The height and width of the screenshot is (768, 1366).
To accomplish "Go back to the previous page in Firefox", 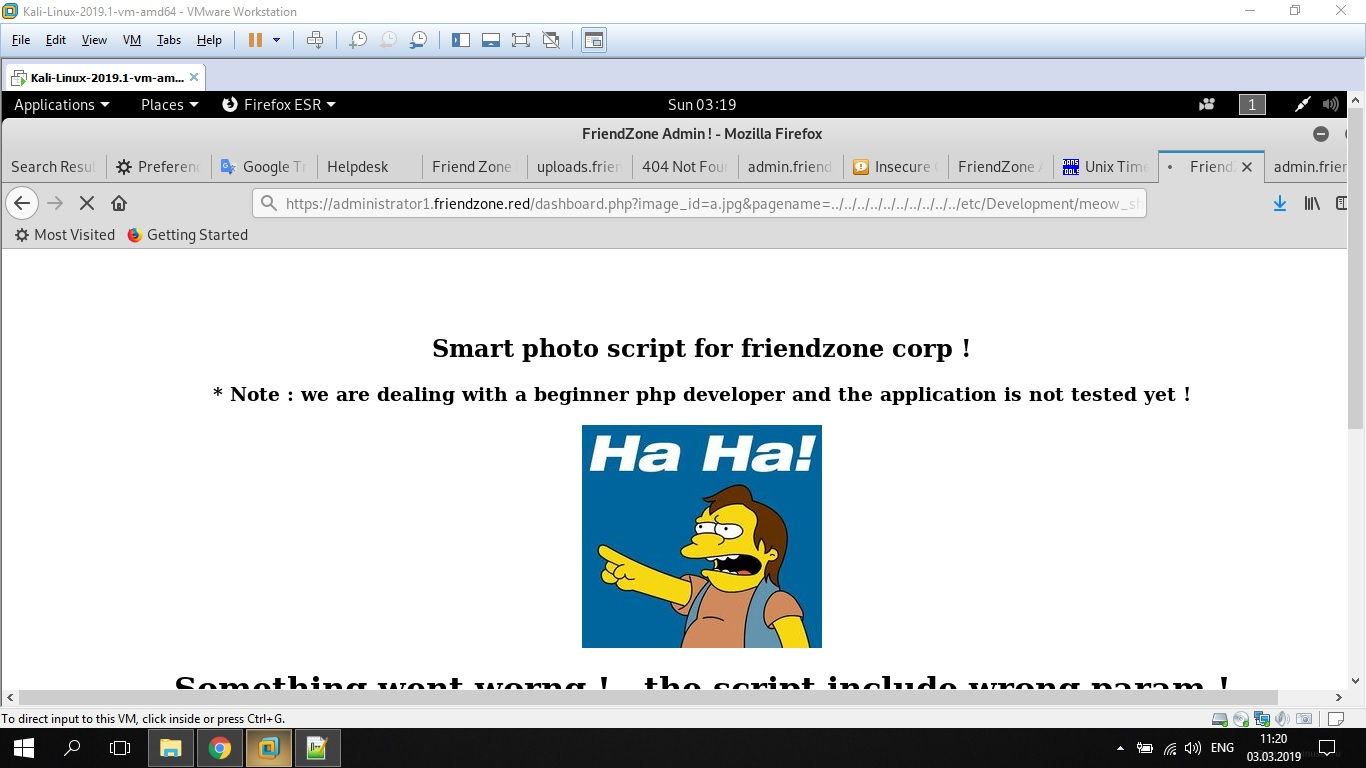I will tap(22, 203).
